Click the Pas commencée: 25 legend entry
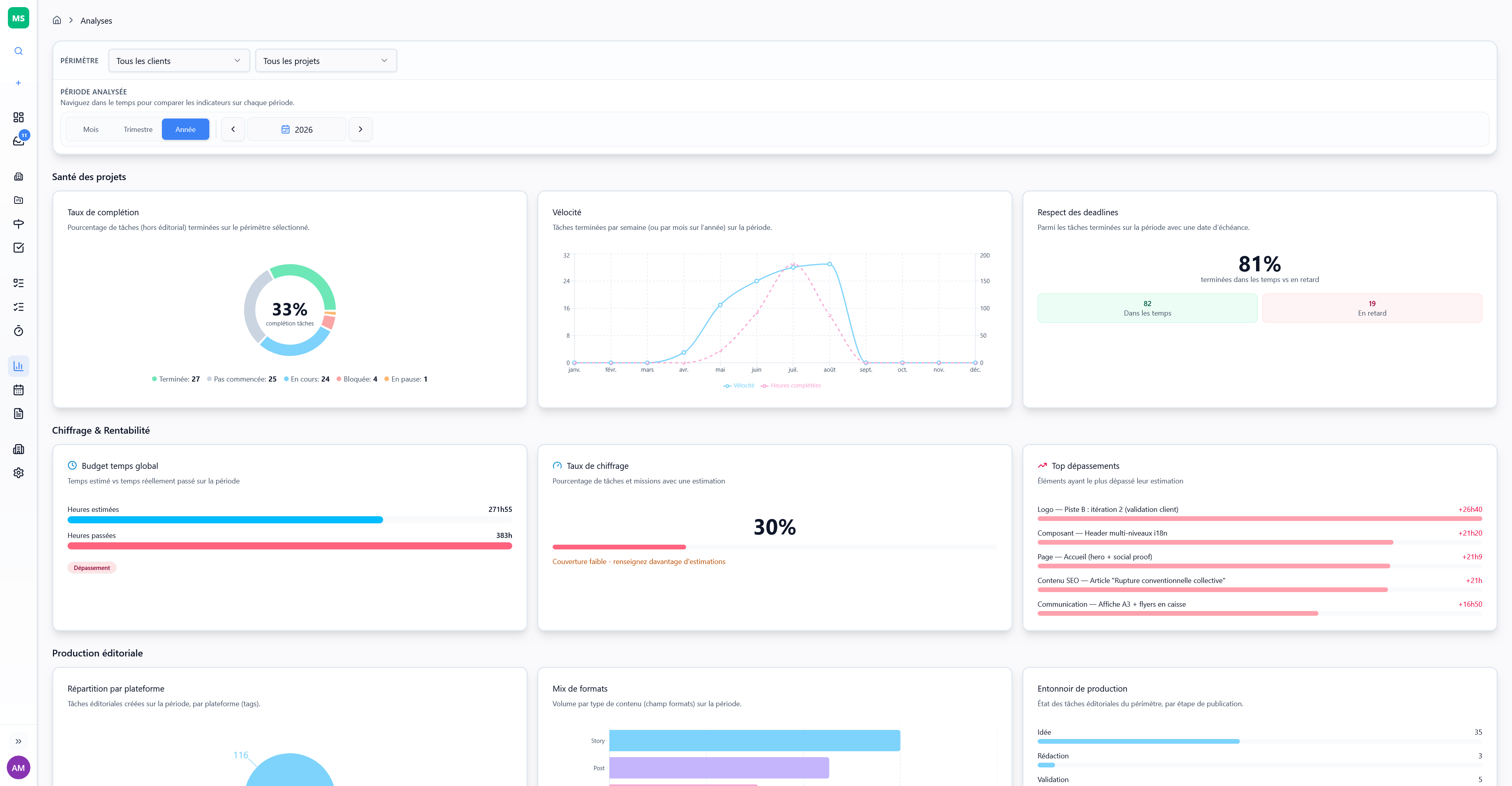This screenshot has width=1512, height=786. pos(241,379)
